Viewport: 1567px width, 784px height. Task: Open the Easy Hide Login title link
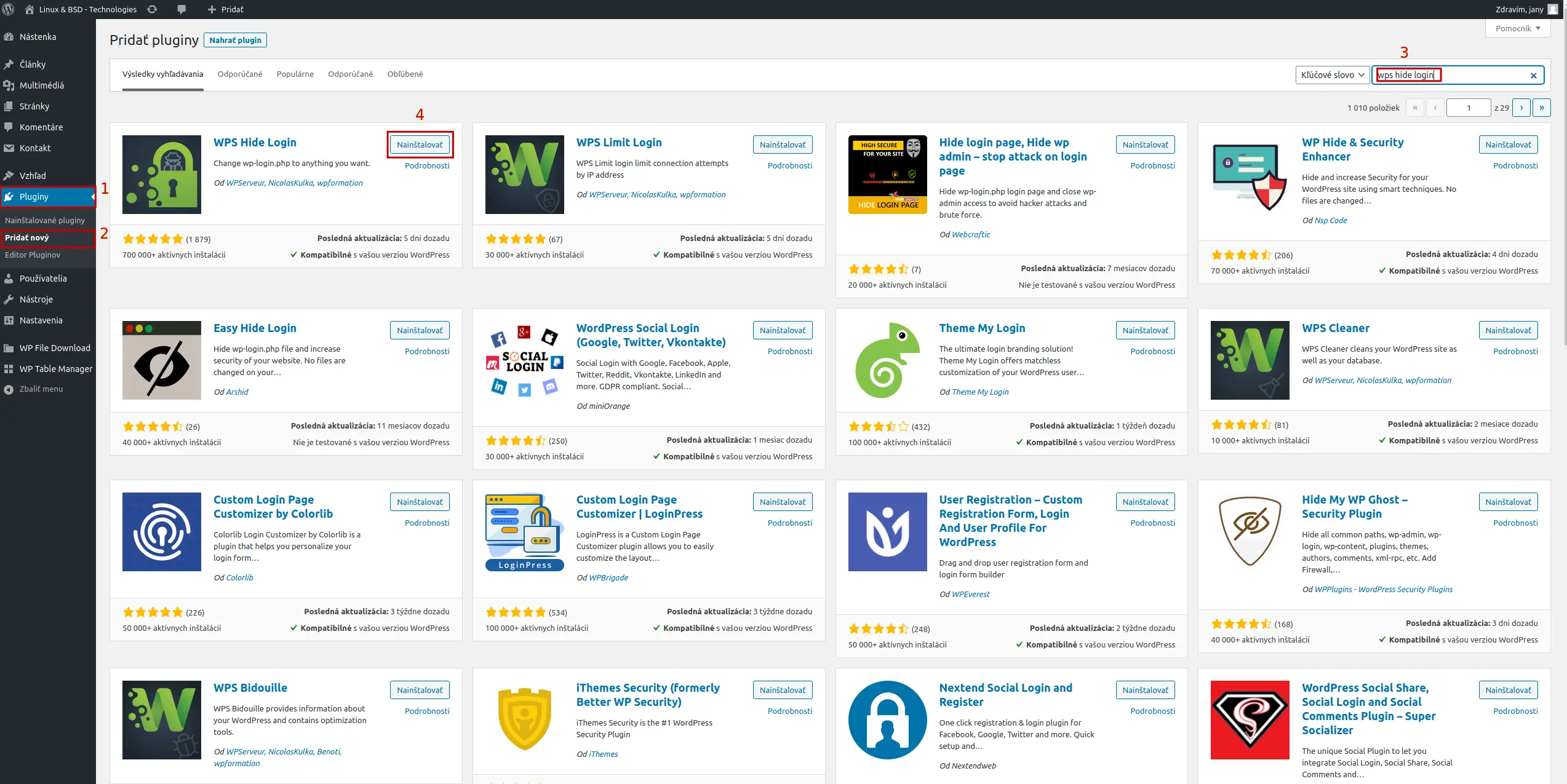coord(255,328)
